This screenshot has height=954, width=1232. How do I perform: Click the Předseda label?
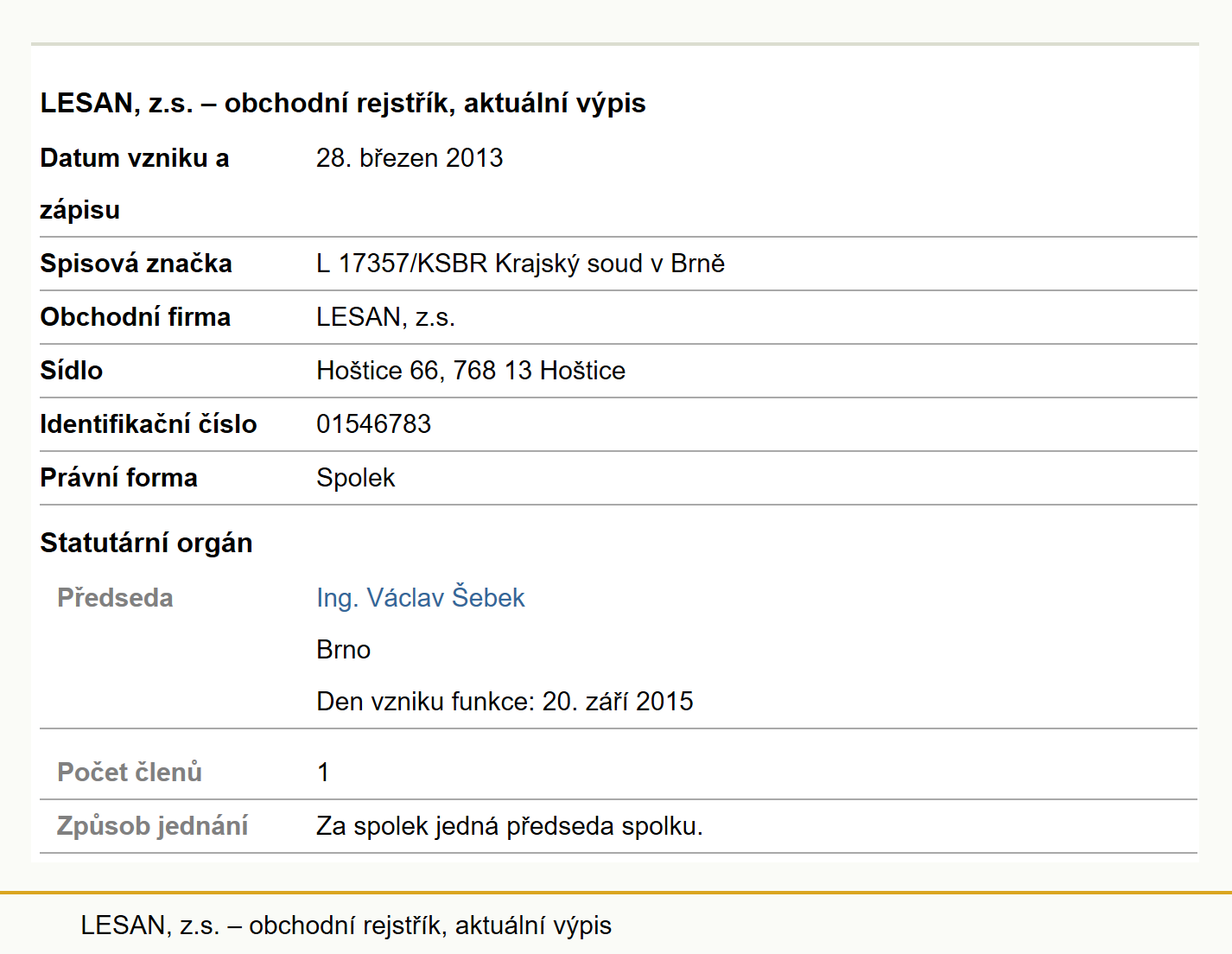point(115,598)
